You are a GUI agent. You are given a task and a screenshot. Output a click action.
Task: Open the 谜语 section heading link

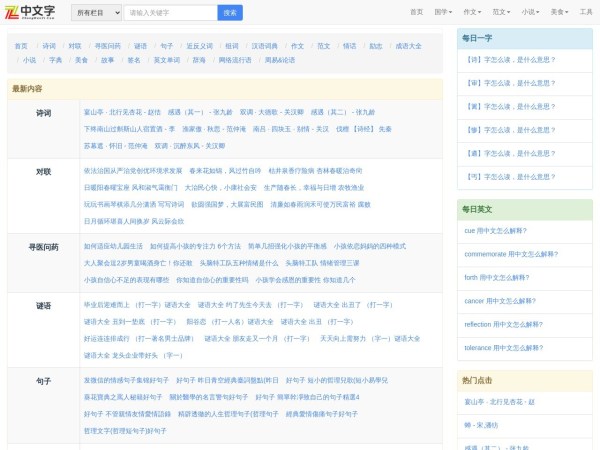pyautogui.click(x=44, y=305)
